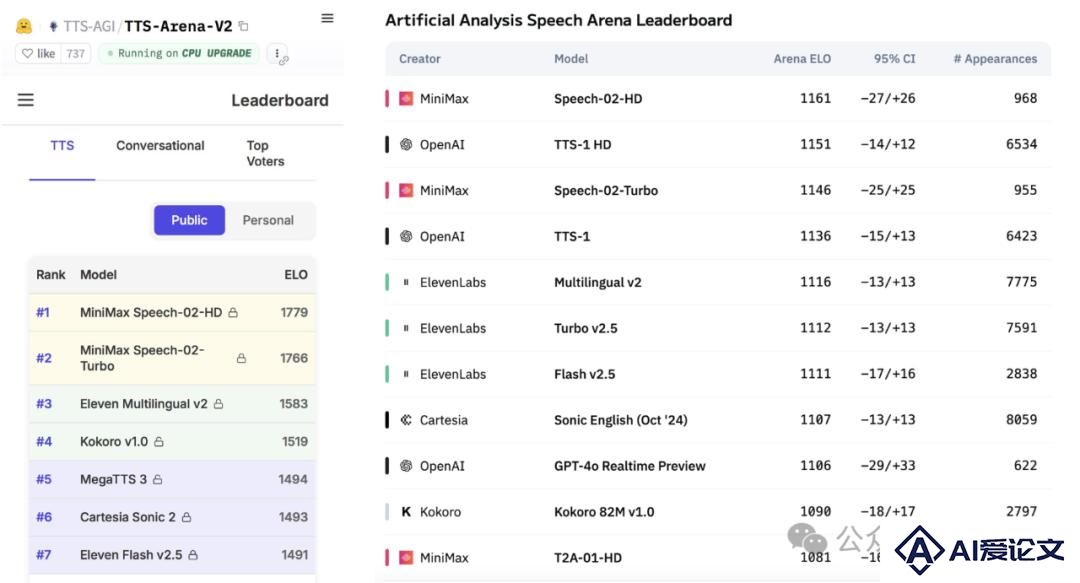
Task: Click TTS-1 HD model name
Action: click(x=582, y=144)
